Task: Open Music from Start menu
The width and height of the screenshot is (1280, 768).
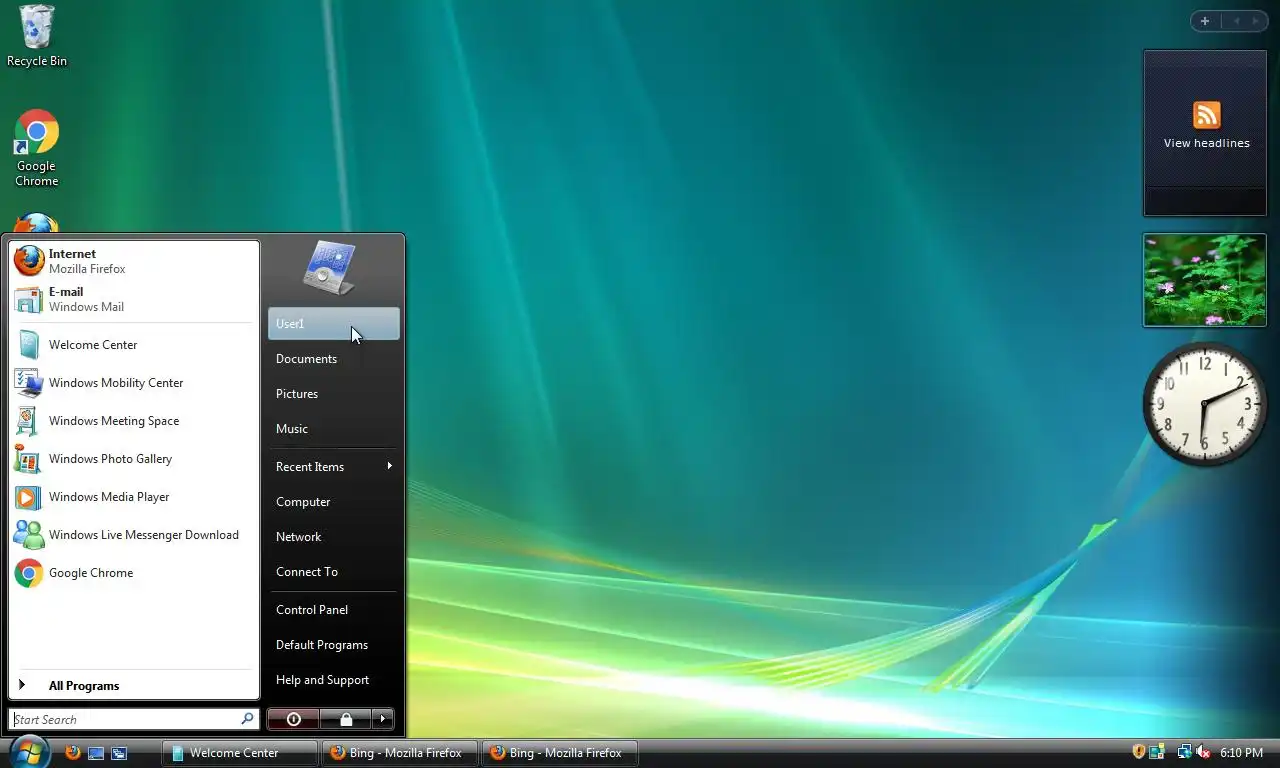Action: point(333,429)
